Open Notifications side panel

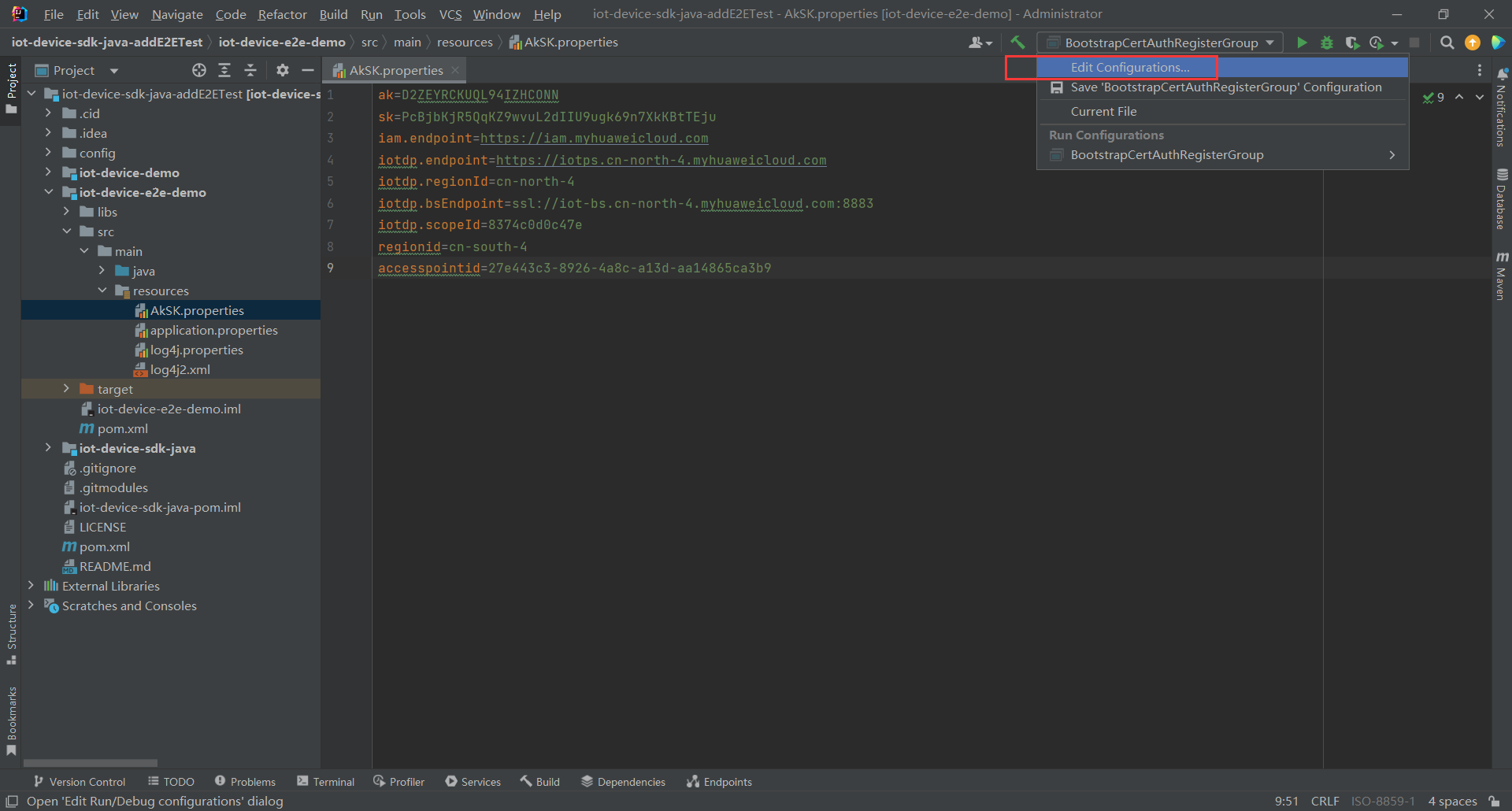1502,108
